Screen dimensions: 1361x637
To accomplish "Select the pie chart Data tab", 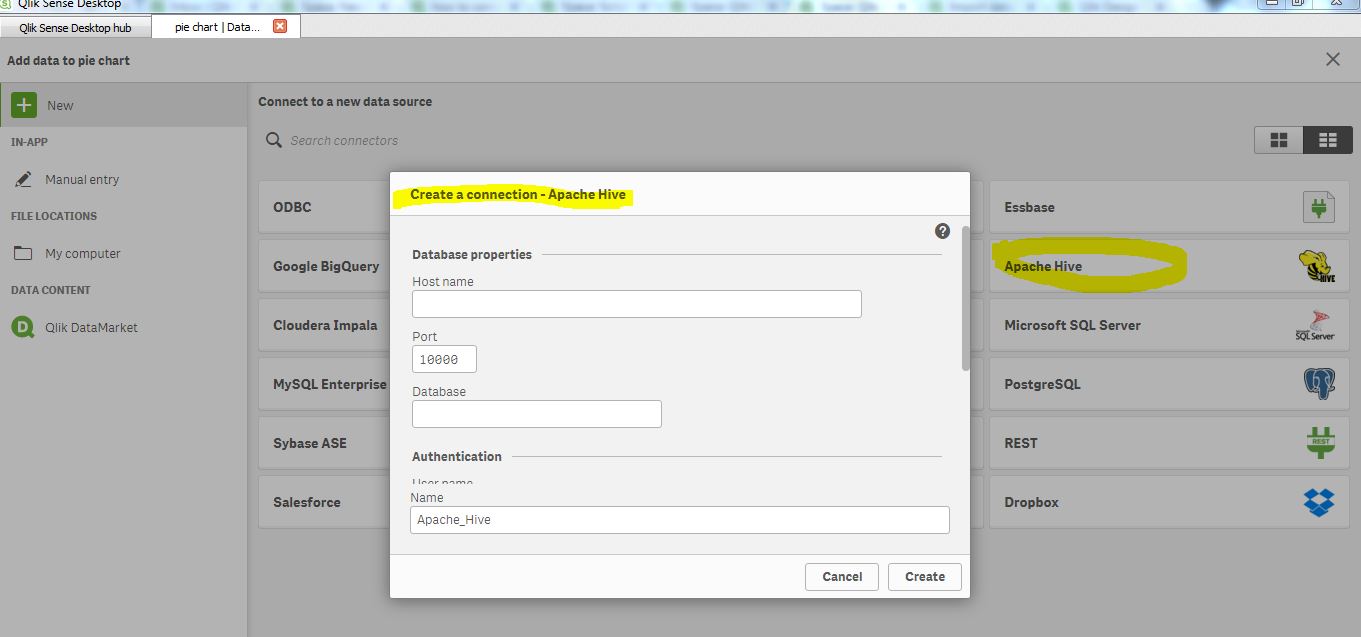I will coord(217,27).
